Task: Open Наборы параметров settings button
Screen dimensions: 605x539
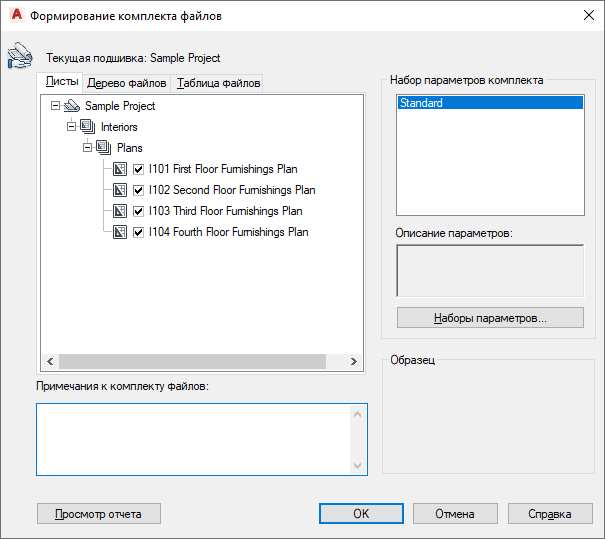Action: tap(490, 318)
